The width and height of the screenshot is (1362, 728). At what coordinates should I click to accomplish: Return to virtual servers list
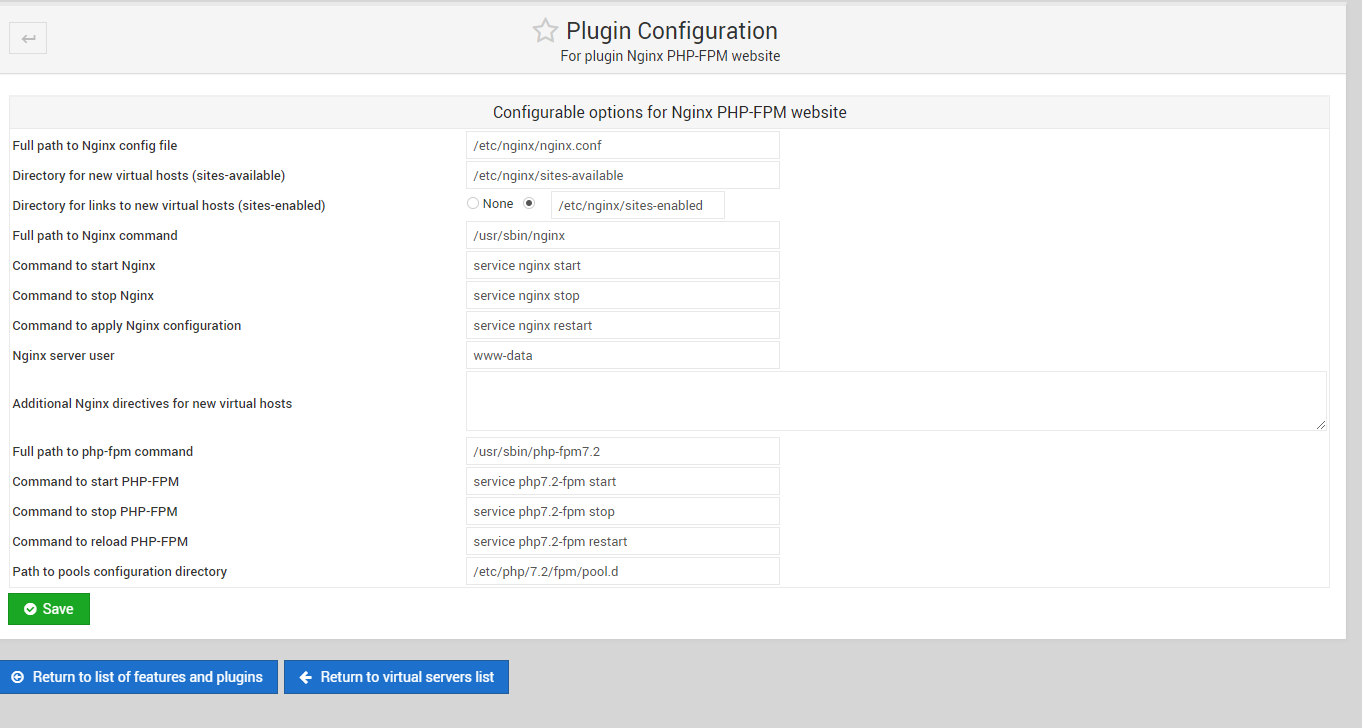point(396,677)
